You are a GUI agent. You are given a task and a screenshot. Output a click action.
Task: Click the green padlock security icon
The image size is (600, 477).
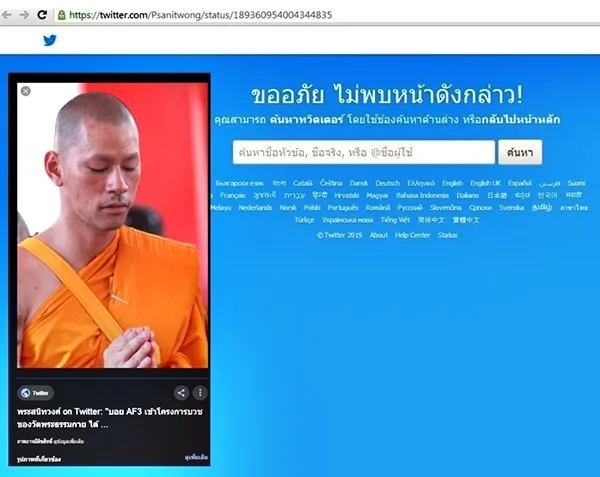(61, 15)
